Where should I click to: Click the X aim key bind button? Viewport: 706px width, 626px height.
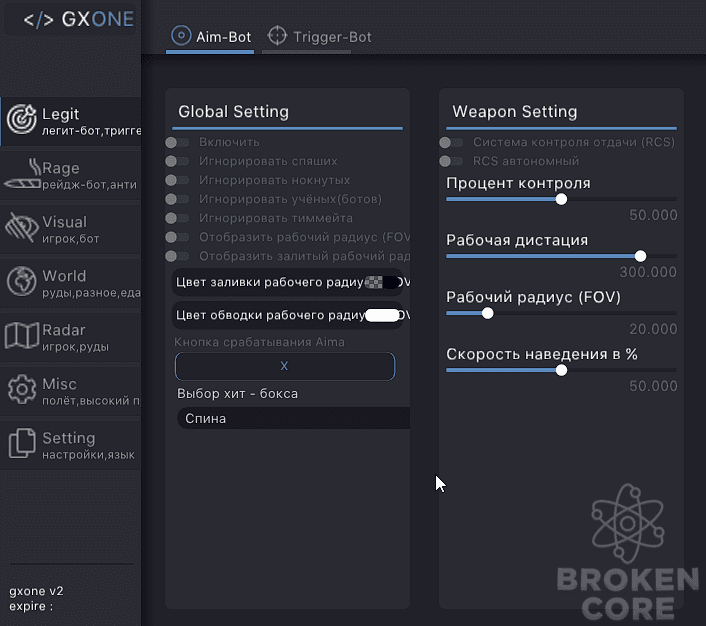click(x=285, y=366)
